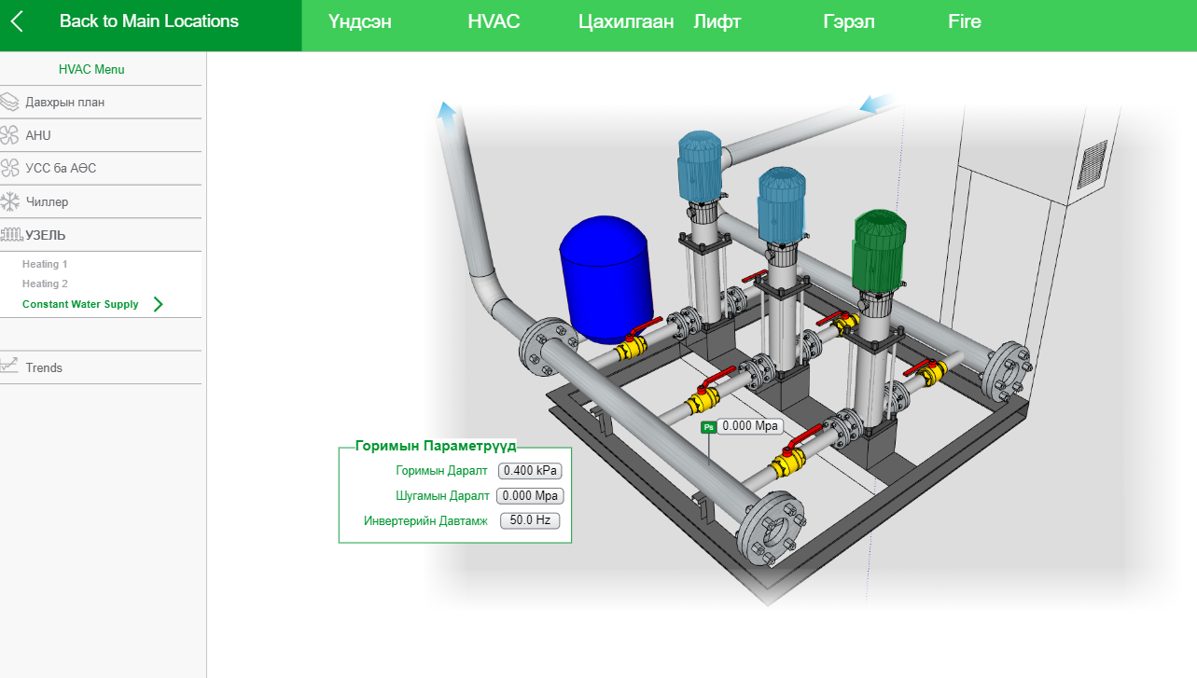Viewport: 1197px width, 678px height.
Task: Click the chevron beside Constant Water Supply
Action: pyautogui.click(x=158, y=304)
